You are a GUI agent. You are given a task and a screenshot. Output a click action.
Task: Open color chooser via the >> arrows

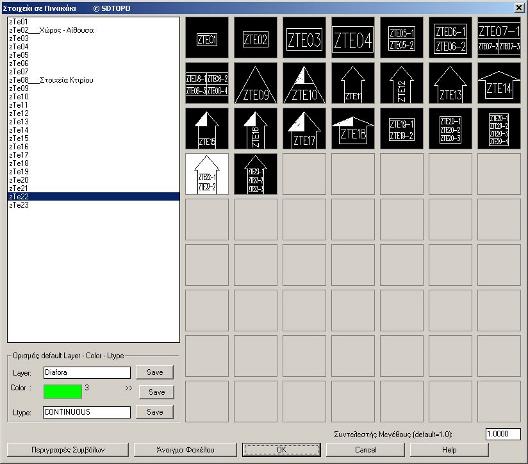128,388
